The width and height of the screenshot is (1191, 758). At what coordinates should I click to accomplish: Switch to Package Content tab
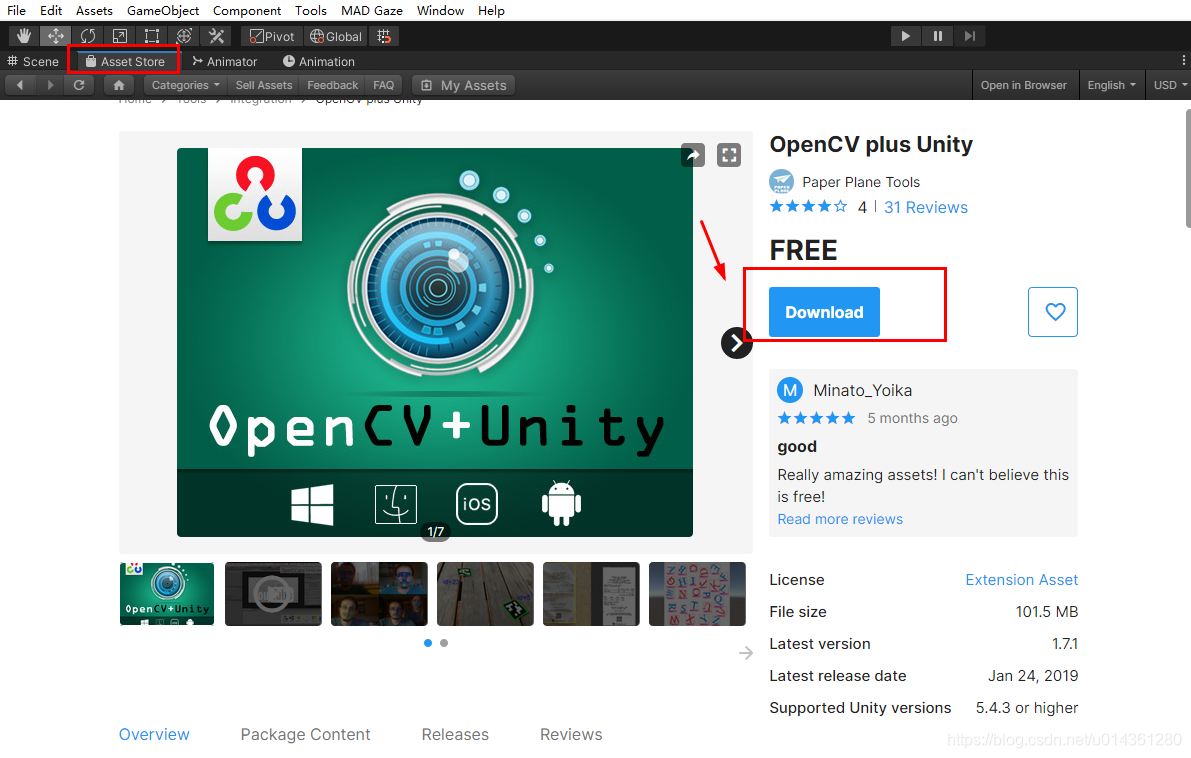pos(305,734)
